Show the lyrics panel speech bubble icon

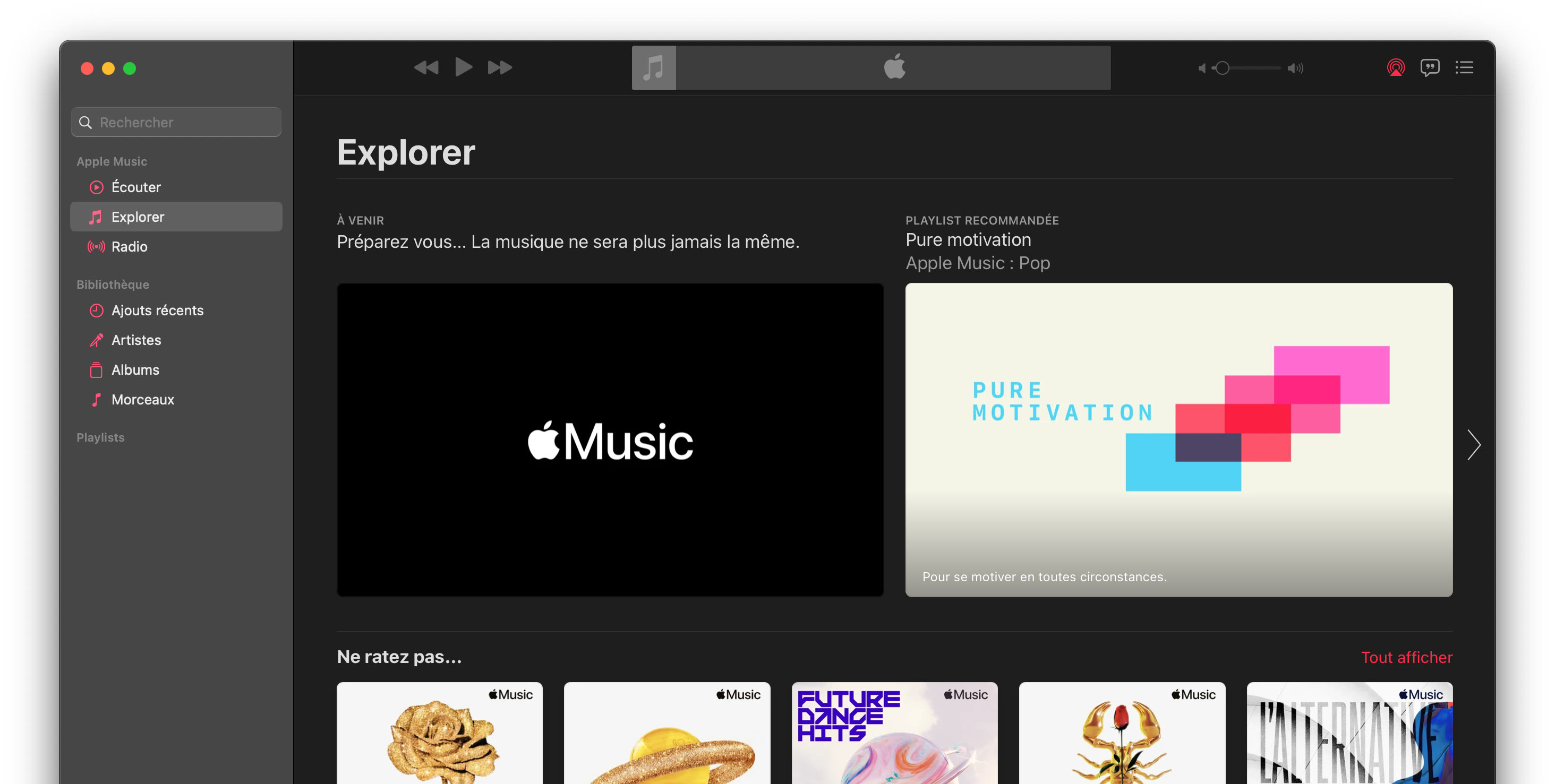click(1431, 67)
